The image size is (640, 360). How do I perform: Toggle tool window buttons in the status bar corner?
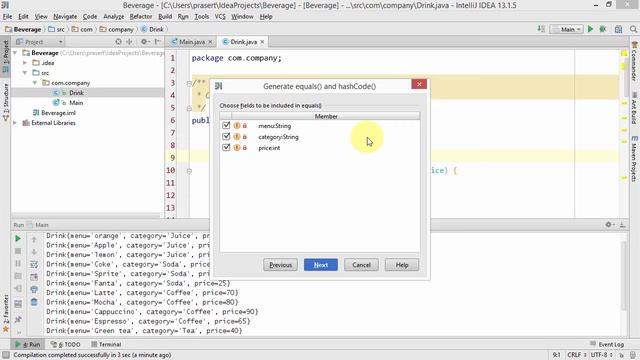(5, 355)
